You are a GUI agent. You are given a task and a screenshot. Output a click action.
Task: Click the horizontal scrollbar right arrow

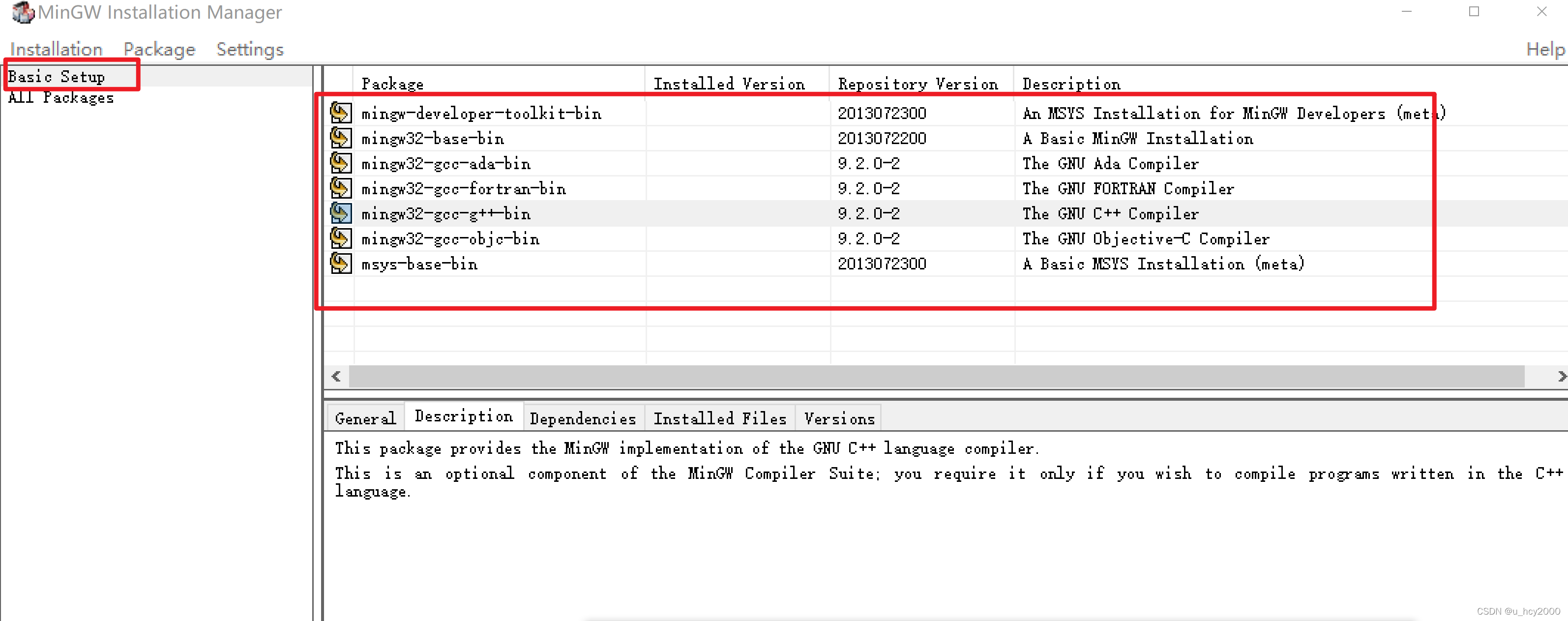(x=1561, y=376)
